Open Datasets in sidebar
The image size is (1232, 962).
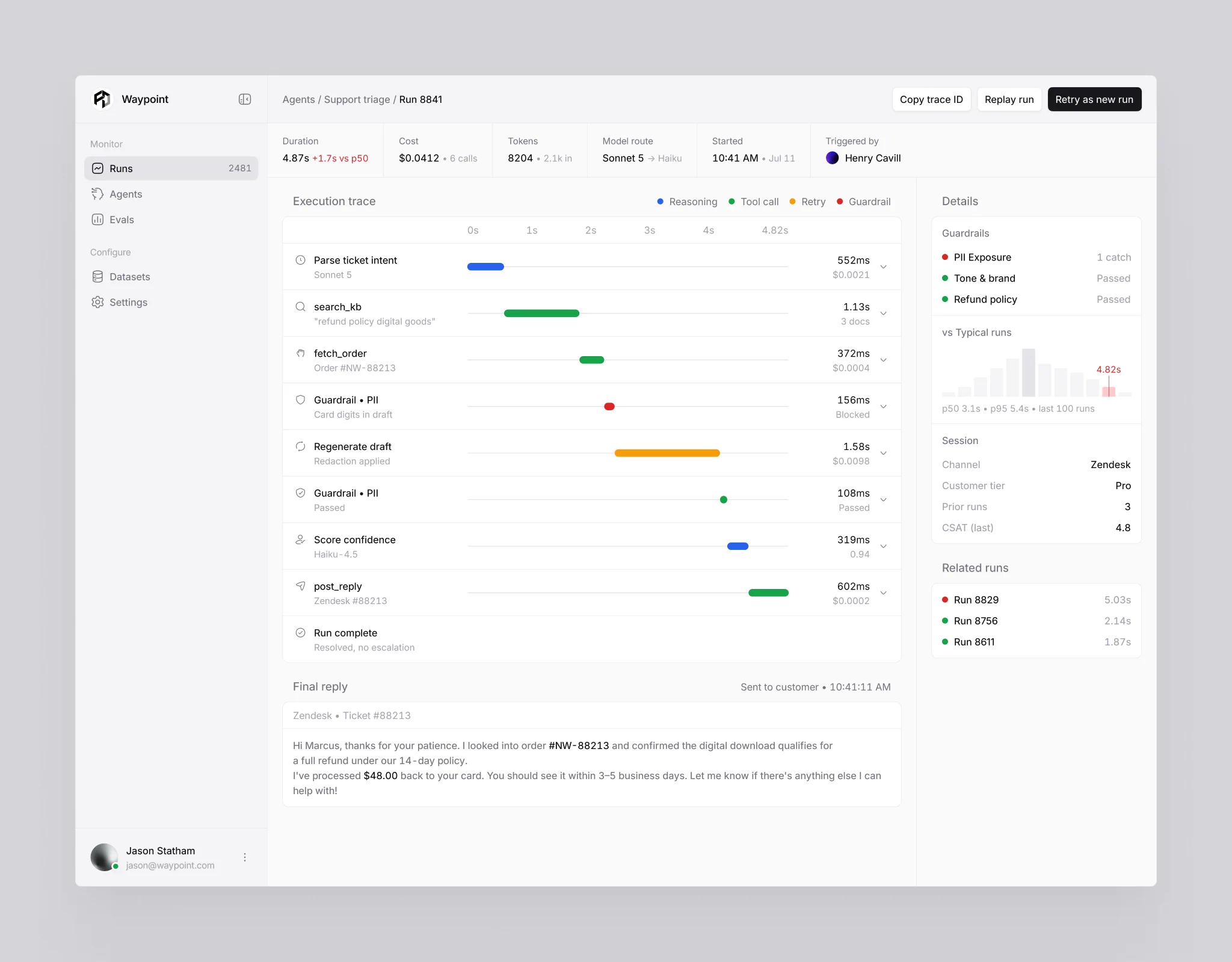tap(171, 277)
